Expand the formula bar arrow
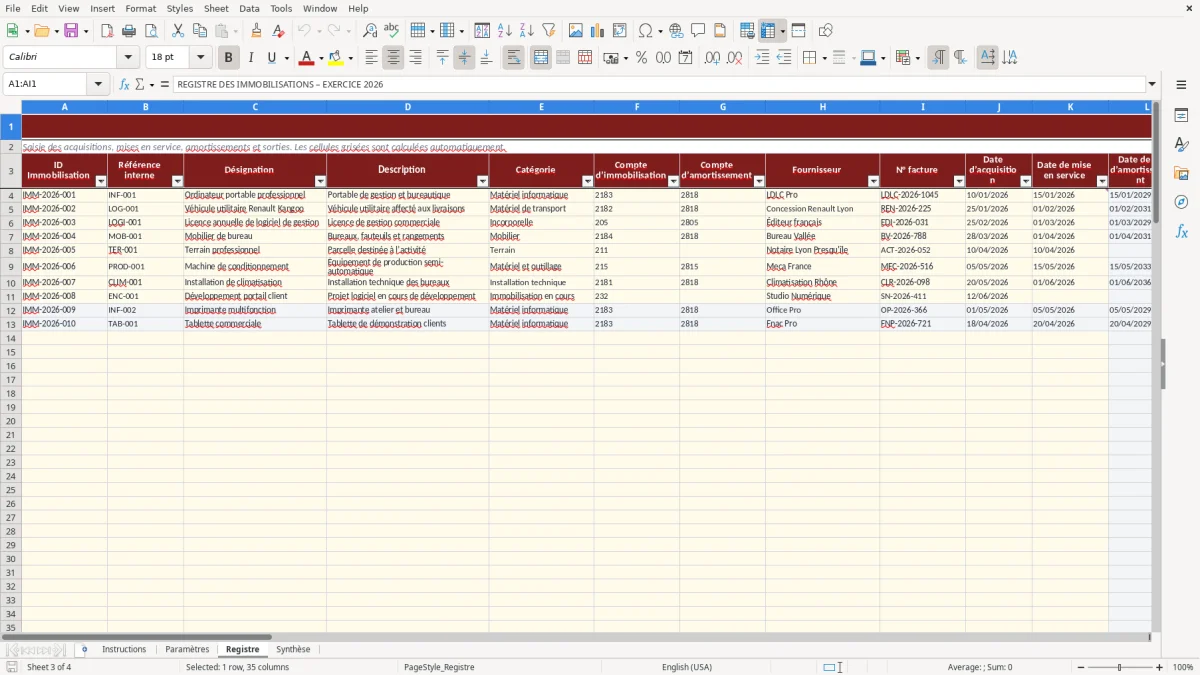 point(1152,84)
